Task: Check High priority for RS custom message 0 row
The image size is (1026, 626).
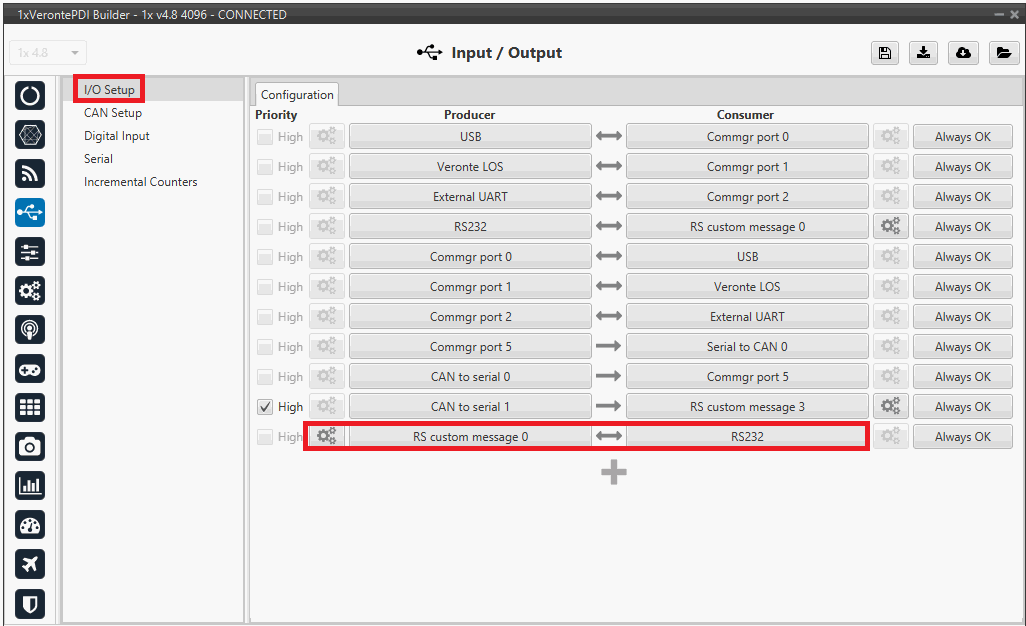Action: click(x=265, y=437)
